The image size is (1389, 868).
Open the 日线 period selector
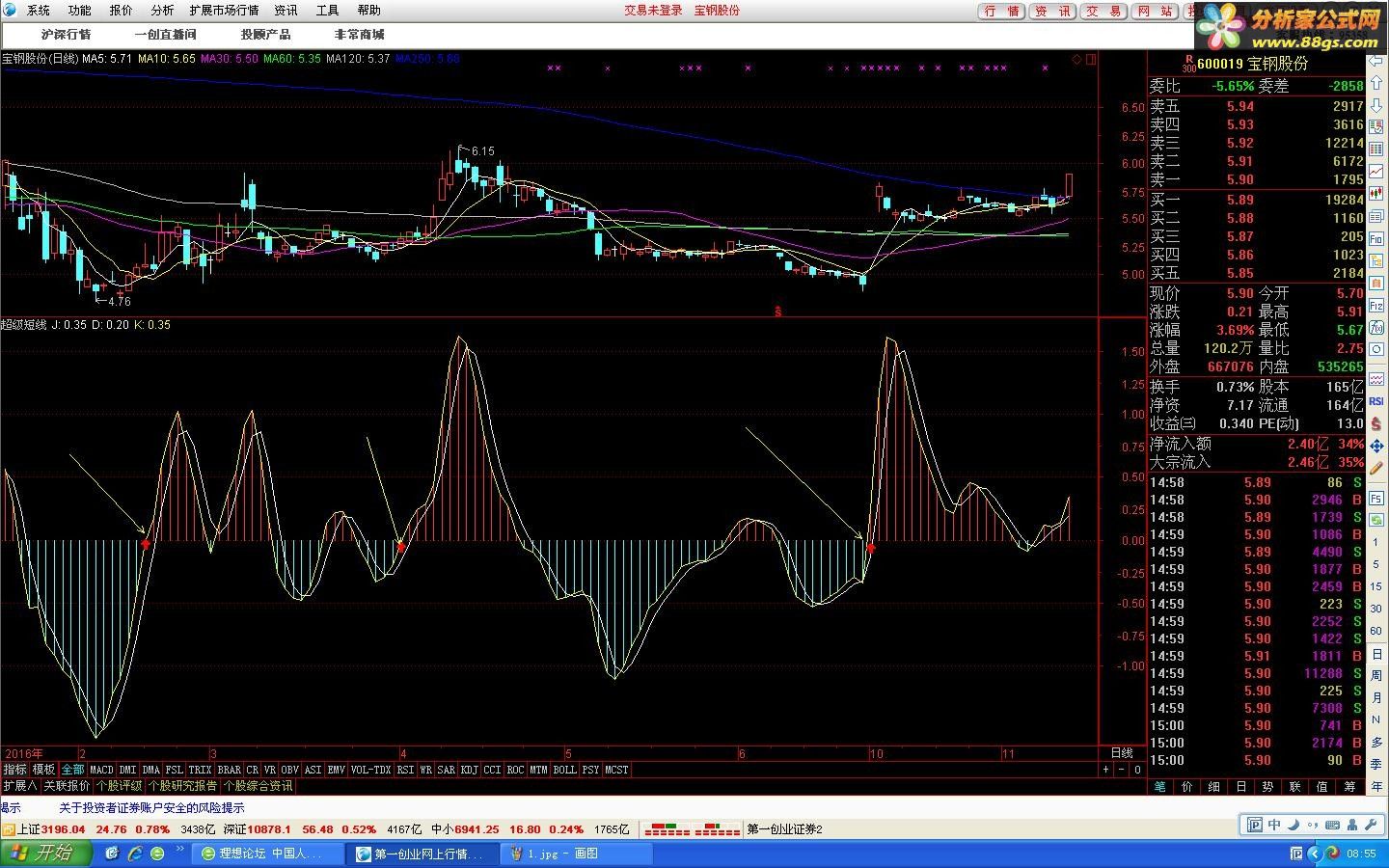(x=1122, y=752)
